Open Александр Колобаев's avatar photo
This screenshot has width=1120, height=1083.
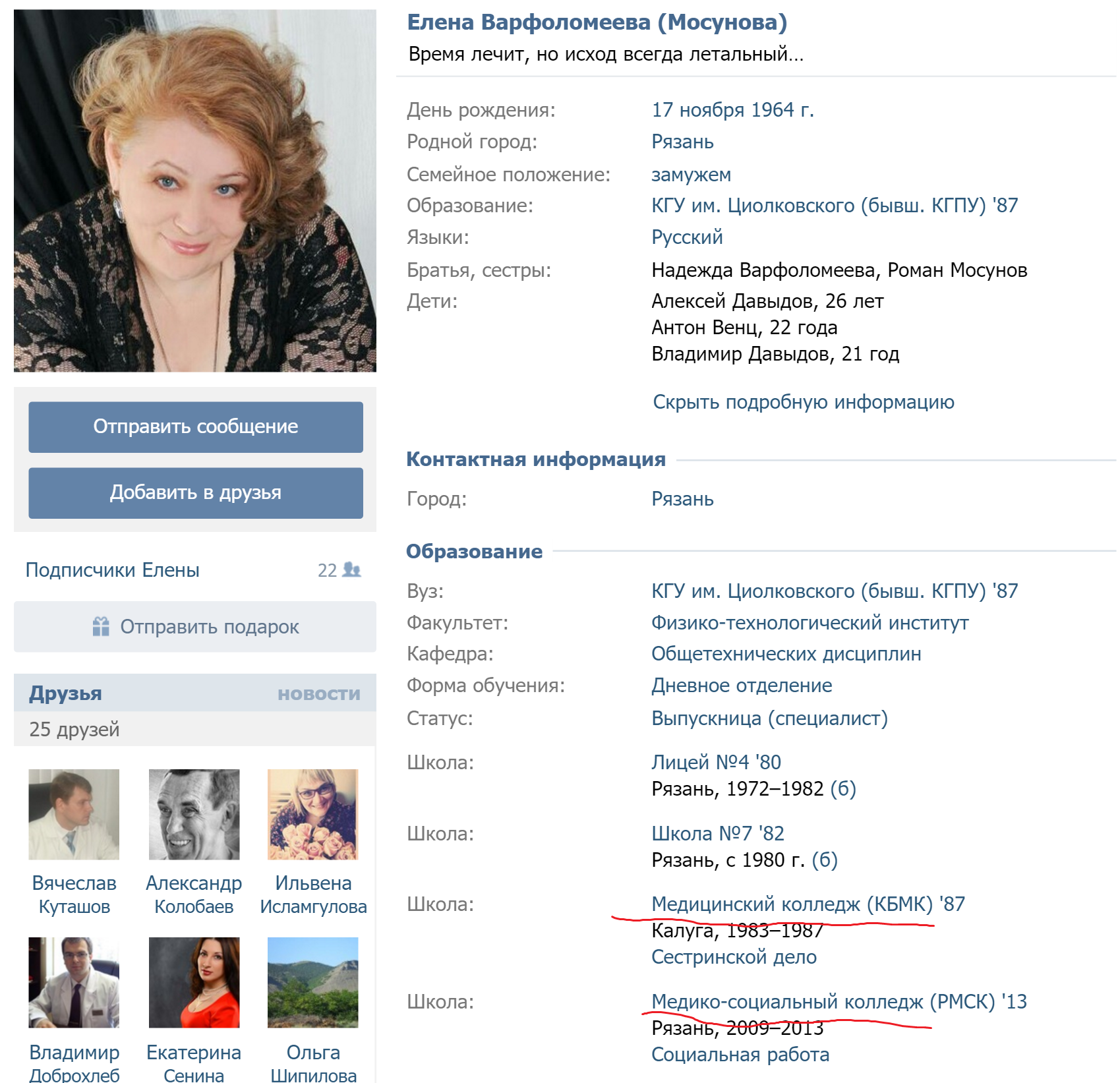coord(194,814)
